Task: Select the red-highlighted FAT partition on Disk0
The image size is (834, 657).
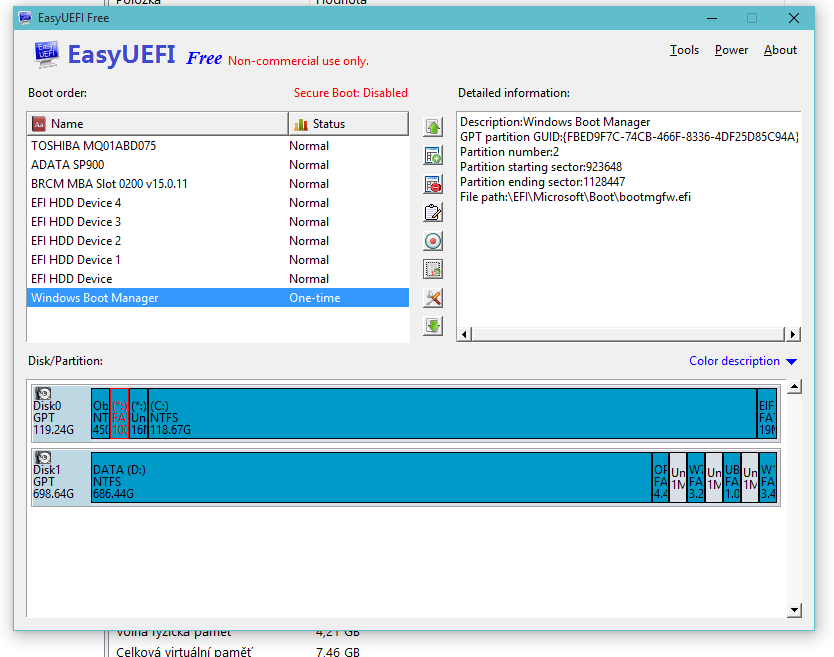Action: [120, 413]
